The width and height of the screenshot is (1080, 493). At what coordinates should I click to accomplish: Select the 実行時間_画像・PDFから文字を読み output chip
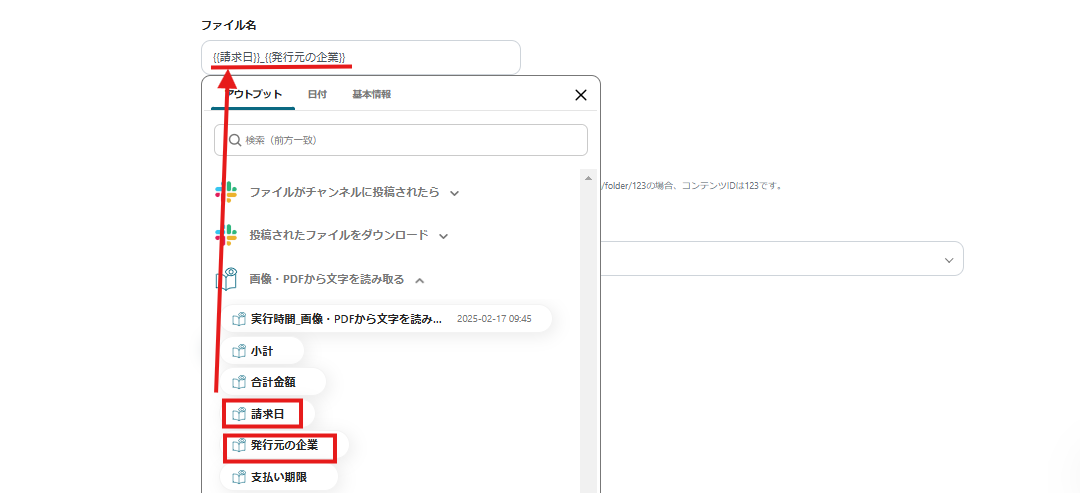tap(386, 319)
